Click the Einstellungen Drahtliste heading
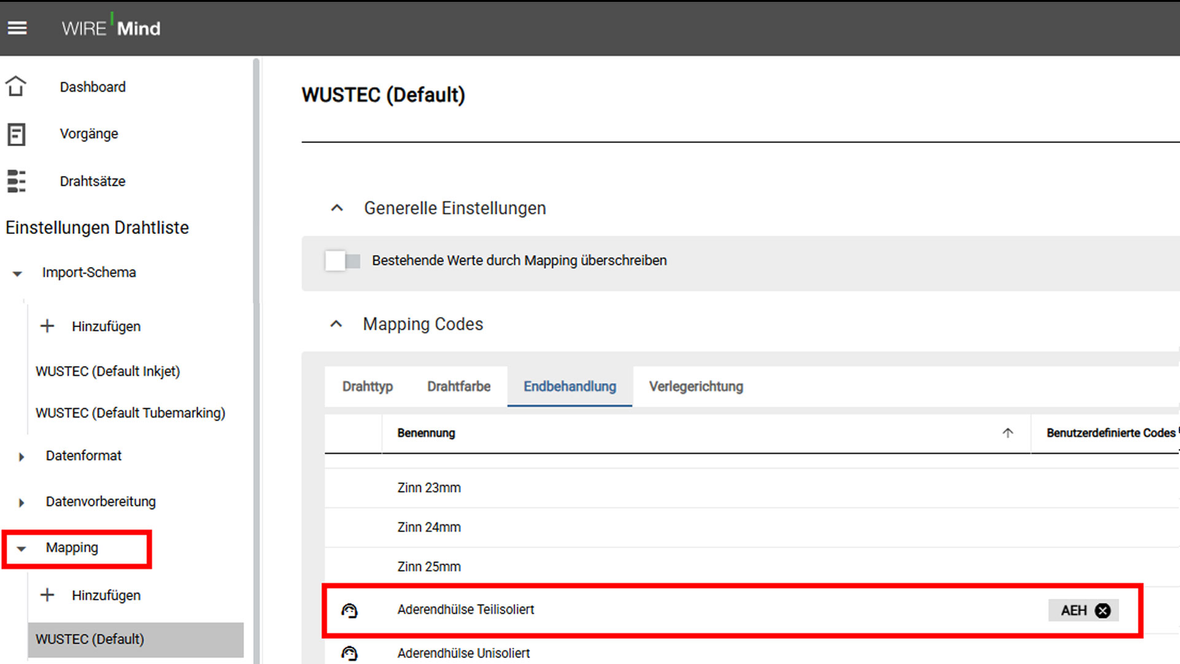This screenshot has height=664, width=1180. click(x=97, y=227)
